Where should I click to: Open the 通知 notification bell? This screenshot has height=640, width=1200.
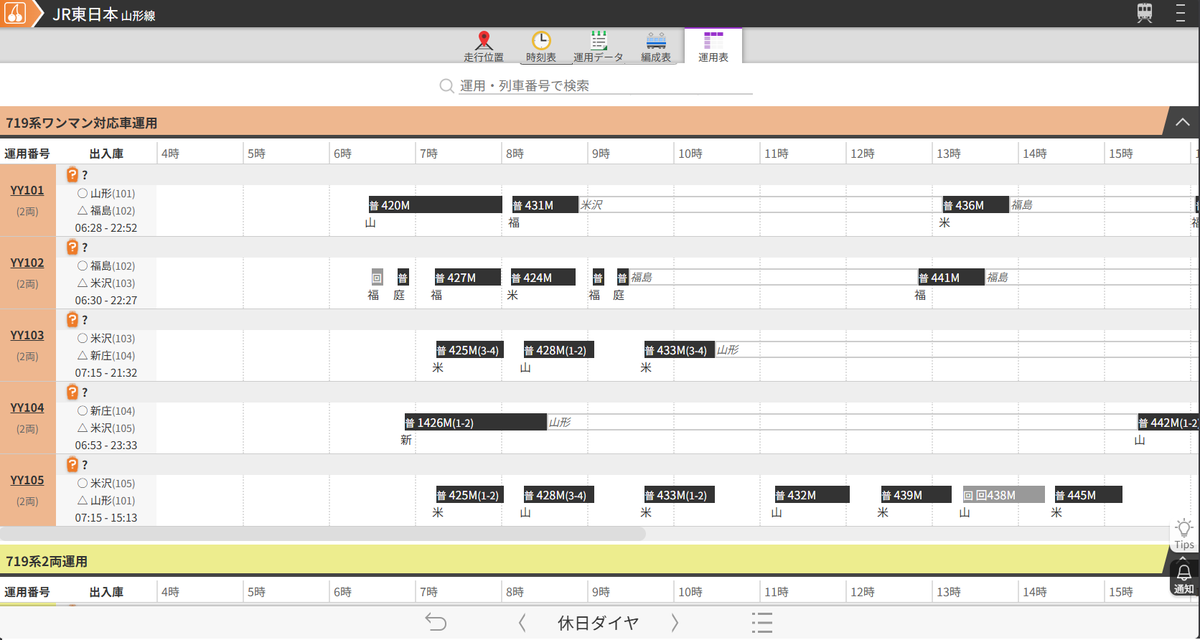tap(1184, 578)
